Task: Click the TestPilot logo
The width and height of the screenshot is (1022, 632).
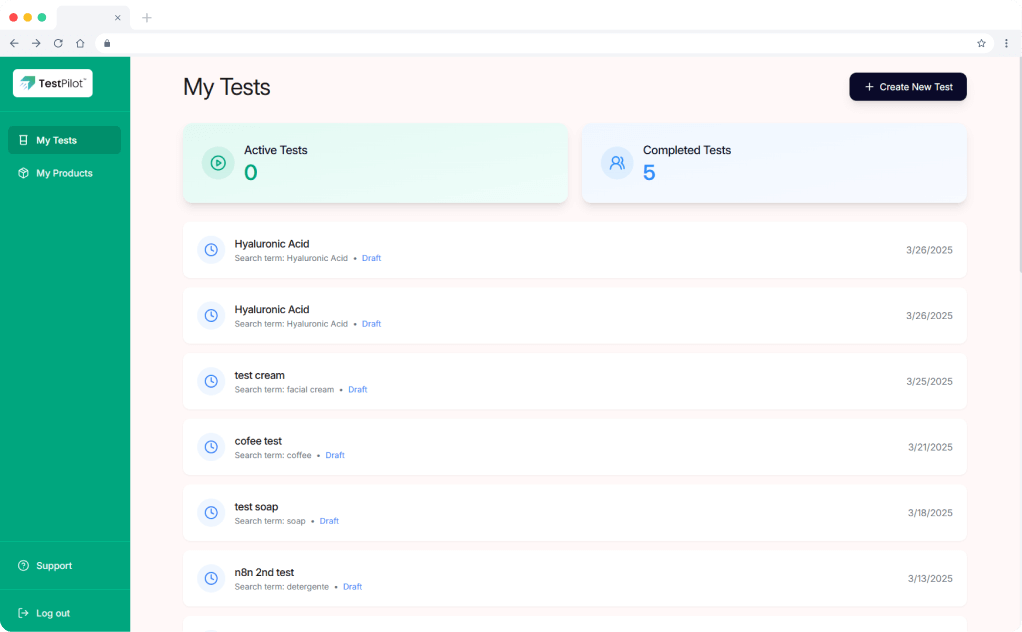Action: tap(53, 83)
